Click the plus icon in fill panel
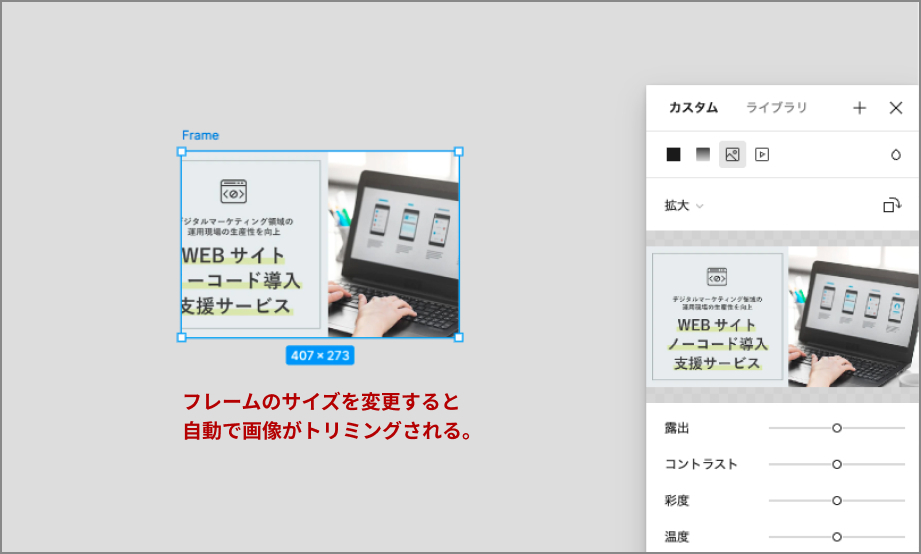The image size is (921, 554). pyautogui.click(x=859, y=108)
